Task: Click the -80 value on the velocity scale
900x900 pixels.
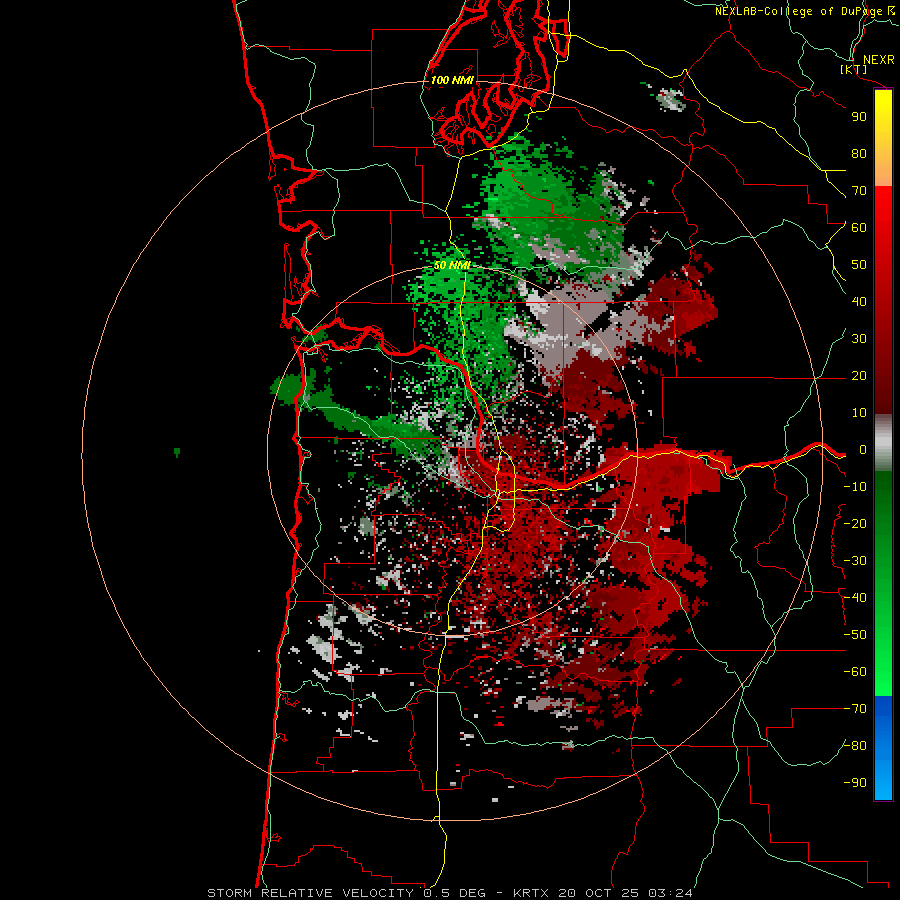Action: pos(855,746)
